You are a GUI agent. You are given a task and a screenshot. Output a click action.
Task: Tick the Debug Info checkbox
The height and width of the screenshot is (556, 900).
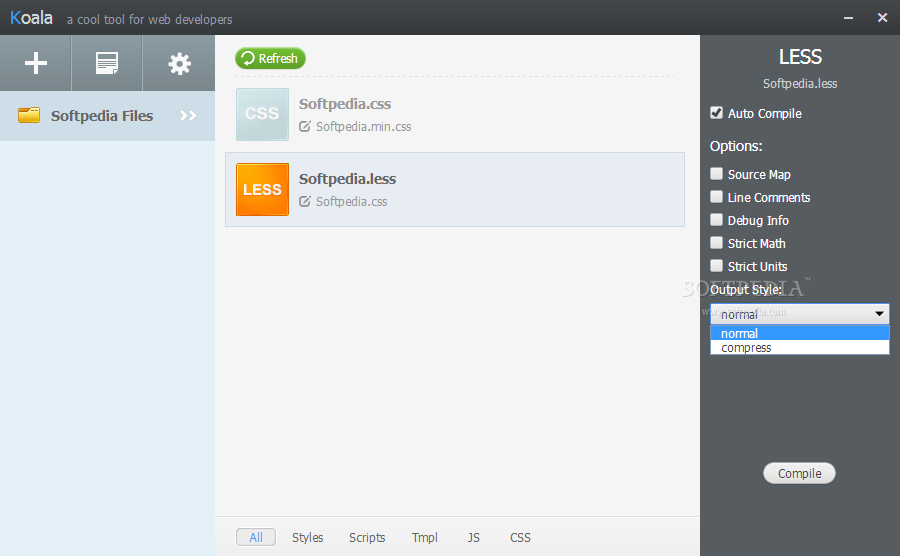click(x=716, y=220)
